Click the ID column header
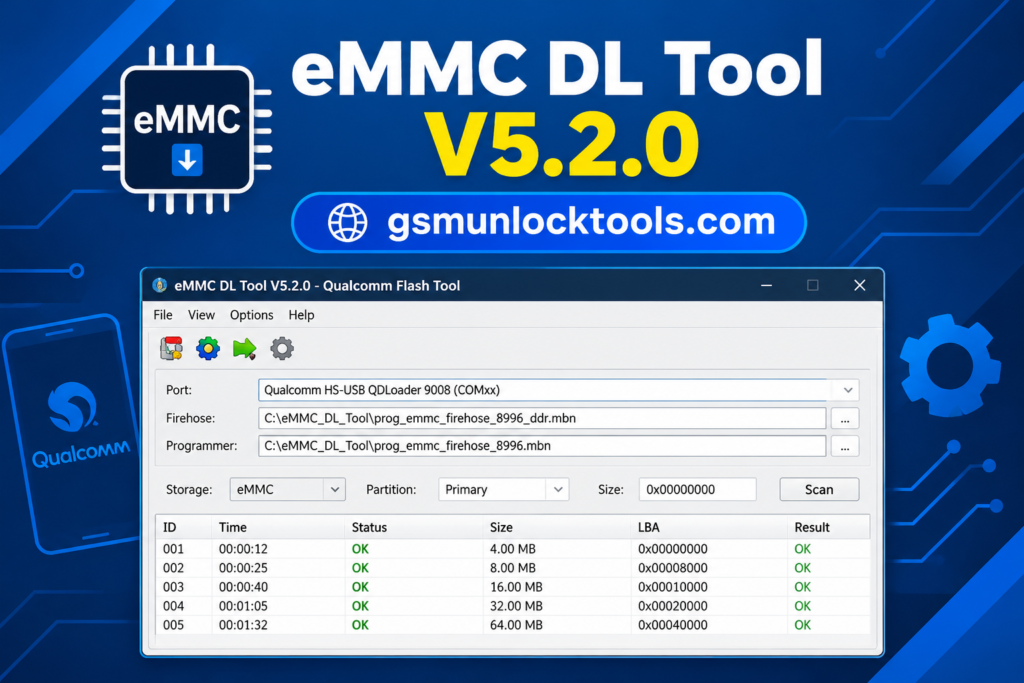Viewport: 1024px width, 683px height. click(x=184, y=527)
